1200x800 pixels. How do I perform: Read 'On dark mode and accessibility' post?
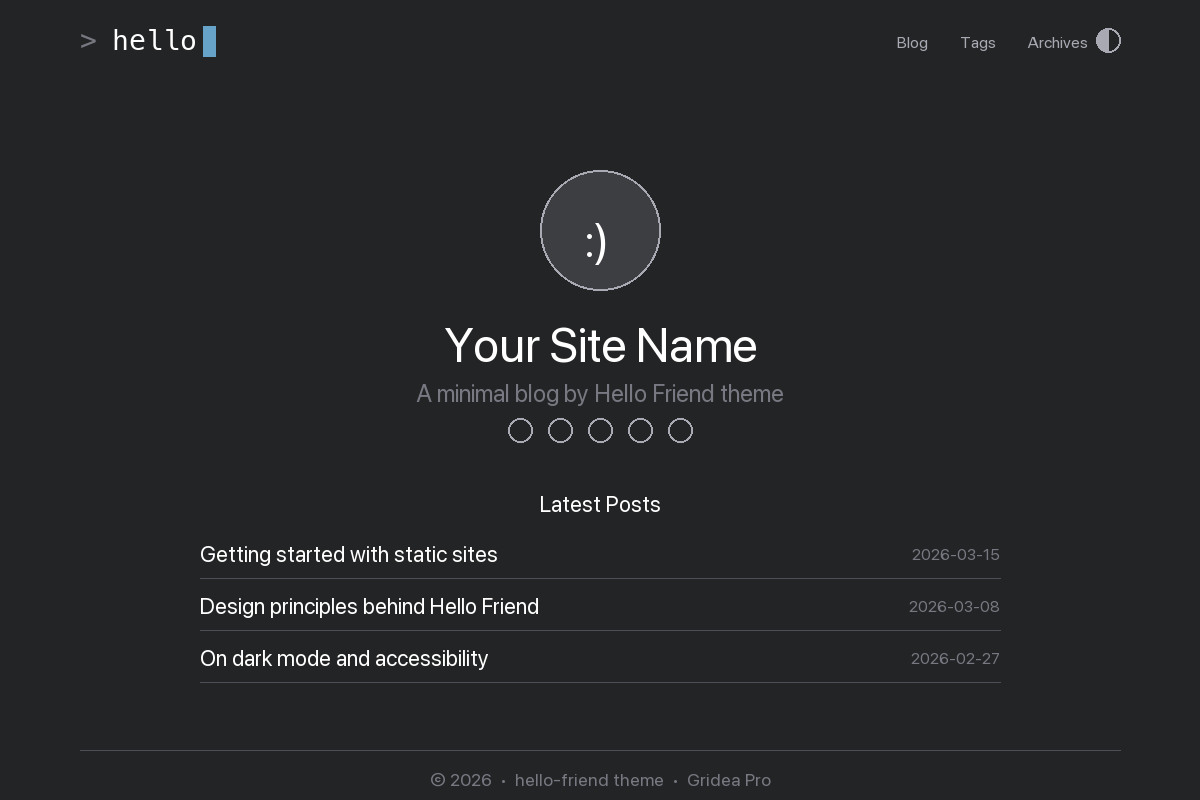click(x=344, y=658)
